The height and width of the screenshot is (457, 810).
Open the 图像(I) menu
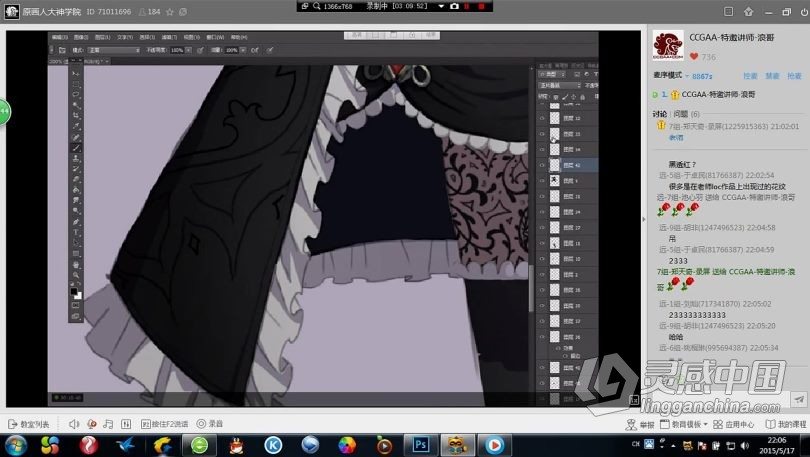point(81,37)
